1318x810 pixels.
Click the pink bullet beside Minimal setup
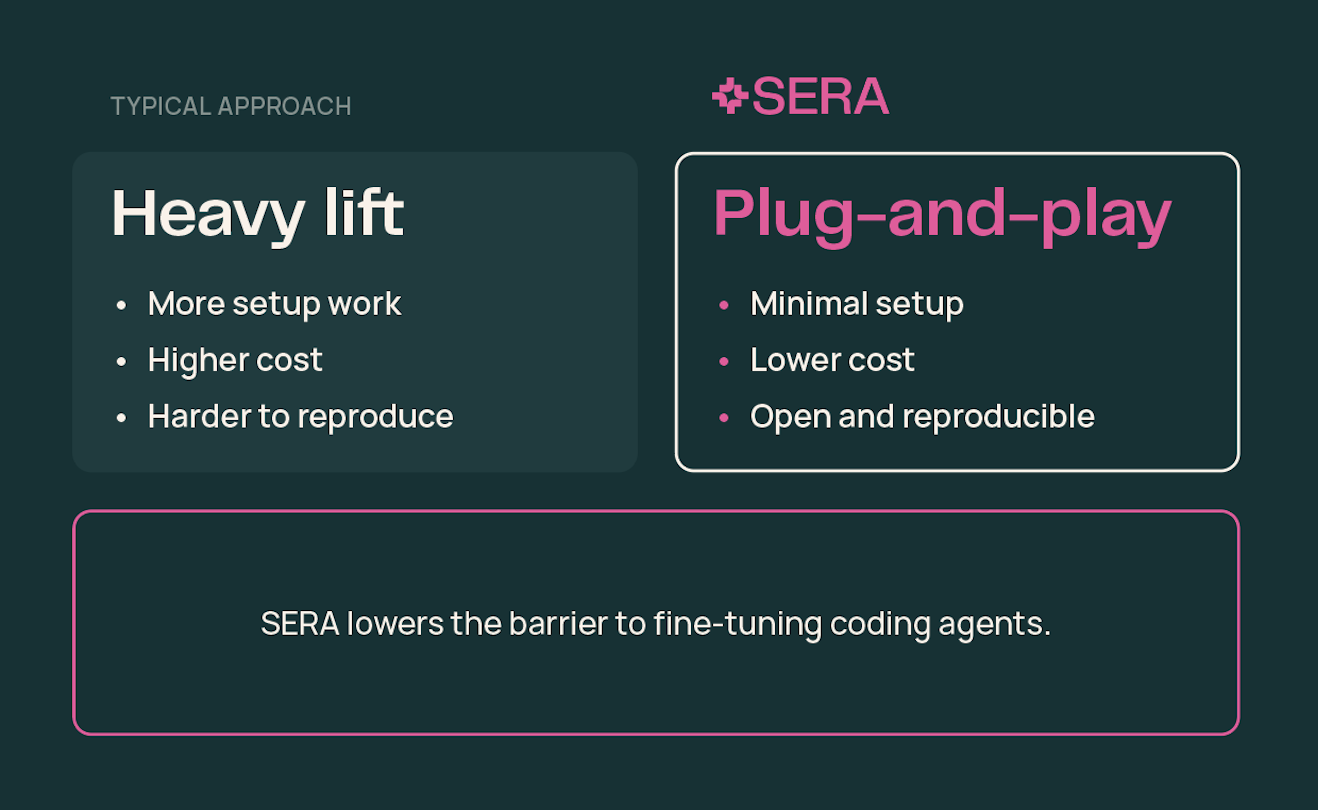click(724, 305)
